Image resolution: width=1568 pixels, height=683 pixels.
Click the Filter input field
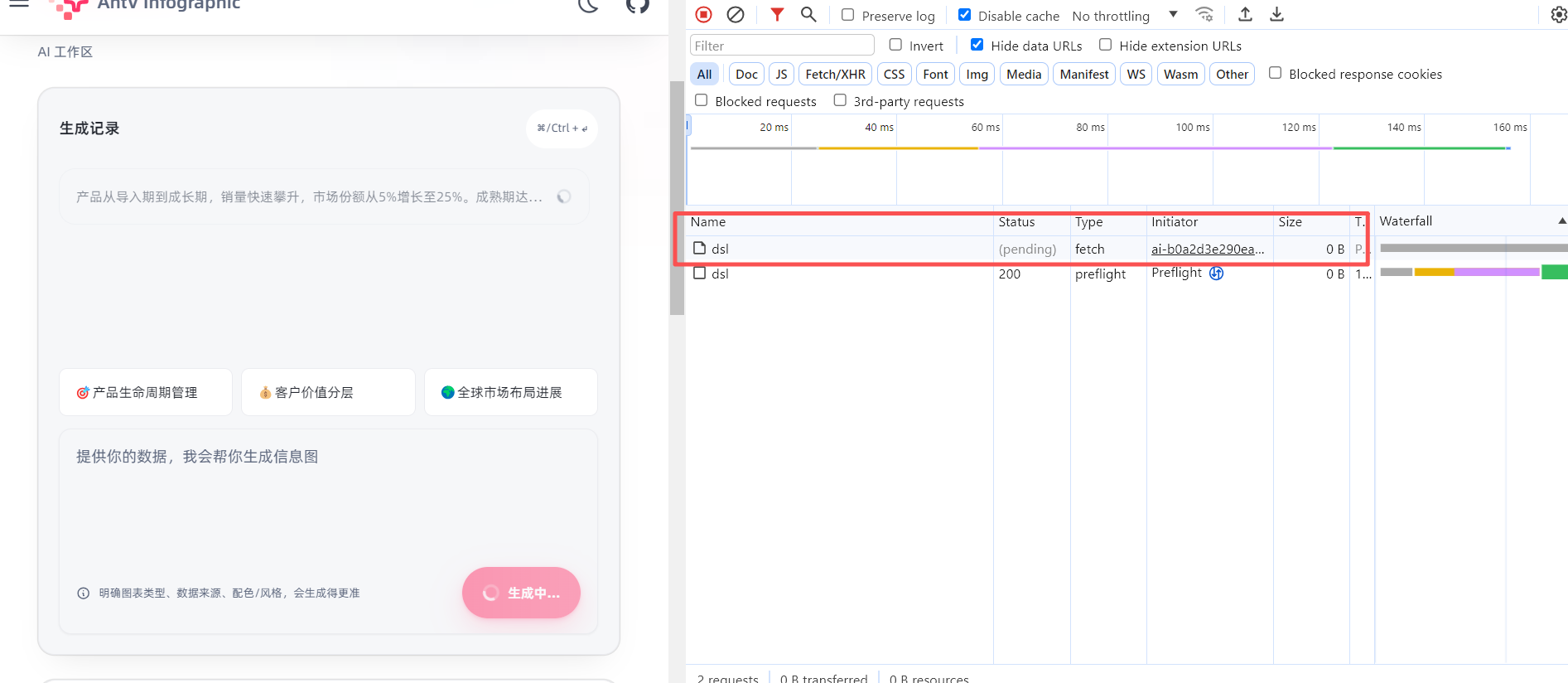click(x=782, y=45)
